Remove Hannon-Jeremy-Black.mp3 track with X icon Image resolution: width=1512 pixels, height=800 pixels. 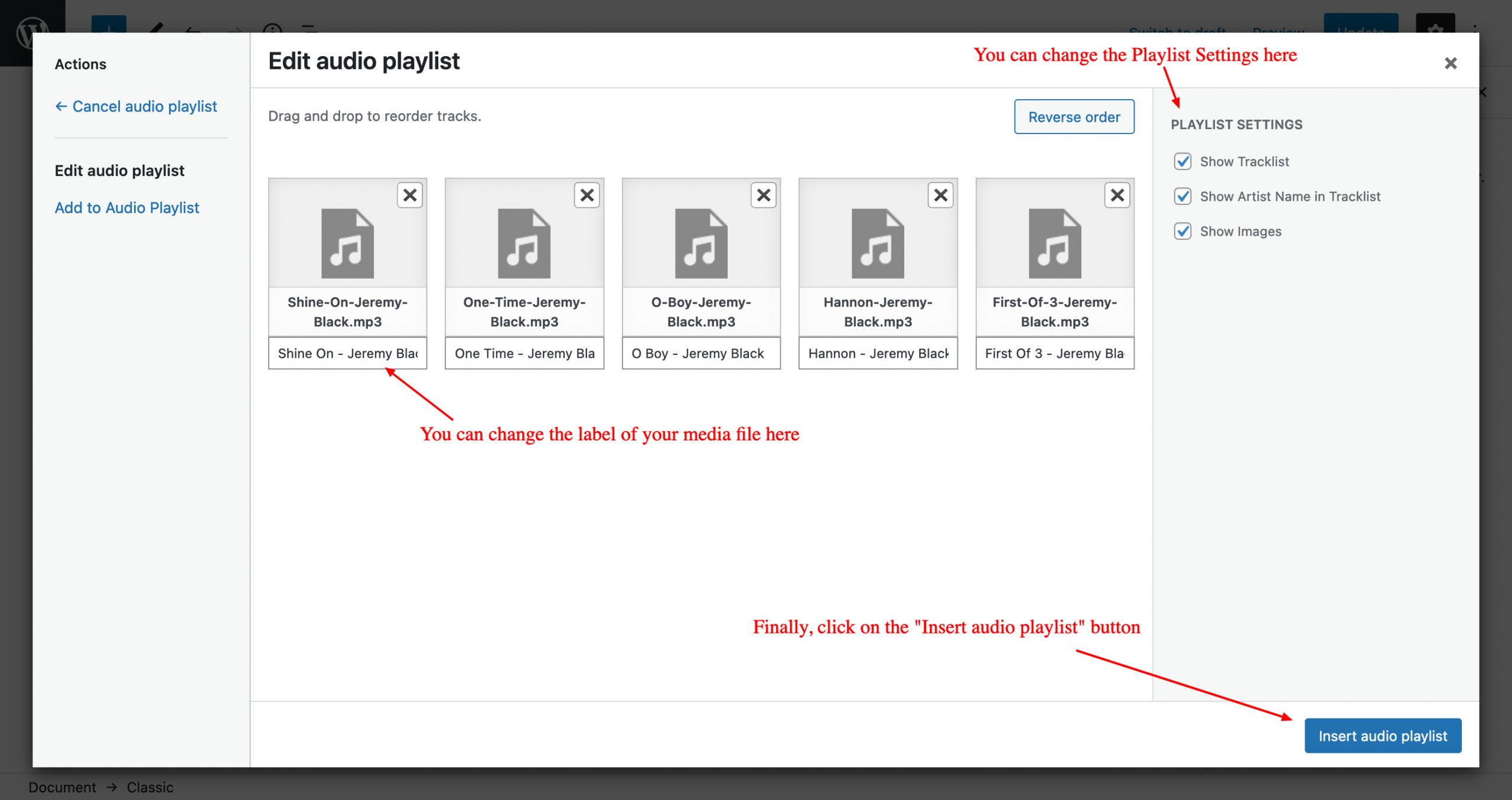coord(940,195)
